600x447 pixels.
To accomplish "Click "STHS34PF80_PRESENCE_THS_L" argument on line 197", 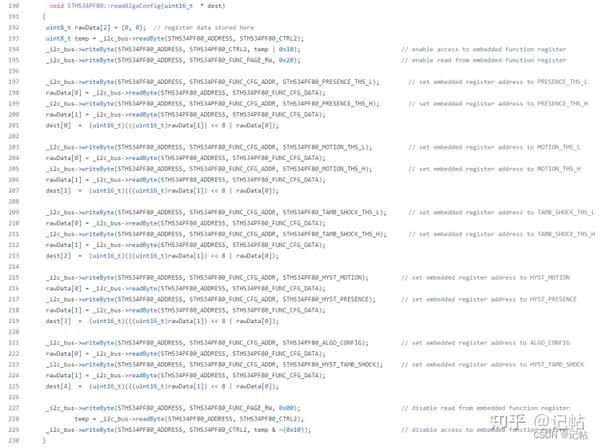I will [x=329, y=82].
